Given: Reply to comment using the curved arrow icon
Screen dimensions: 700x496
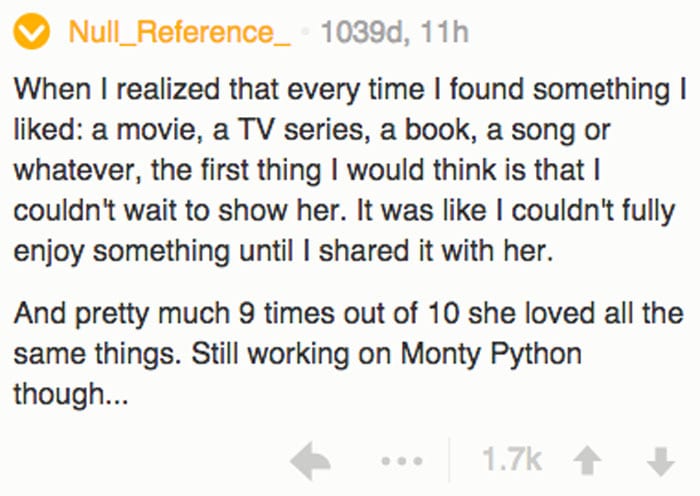Looking at the screenshot, I should click(310, 460).
